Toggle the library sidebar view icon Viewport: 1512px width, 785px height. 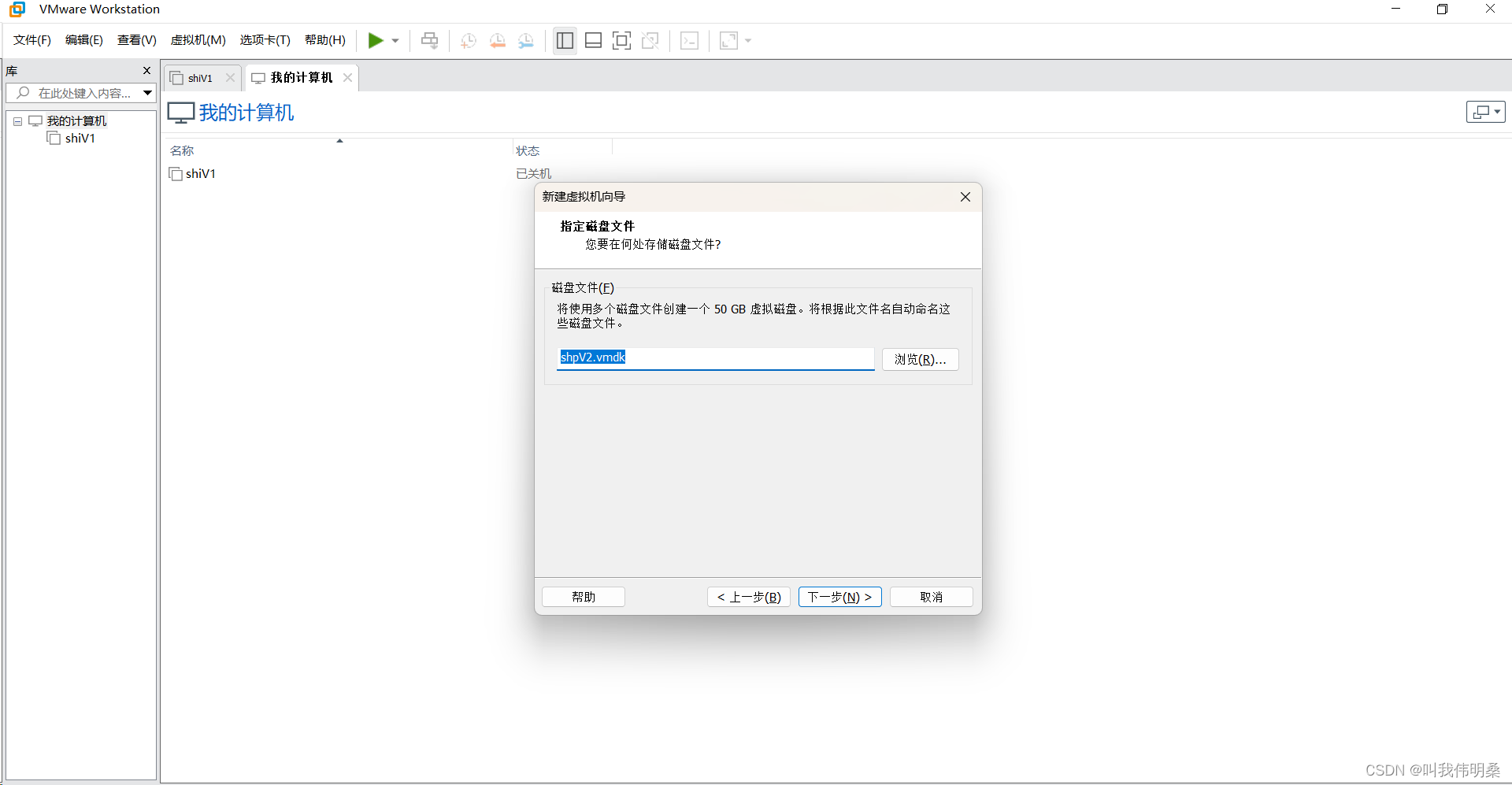(565, 40)
